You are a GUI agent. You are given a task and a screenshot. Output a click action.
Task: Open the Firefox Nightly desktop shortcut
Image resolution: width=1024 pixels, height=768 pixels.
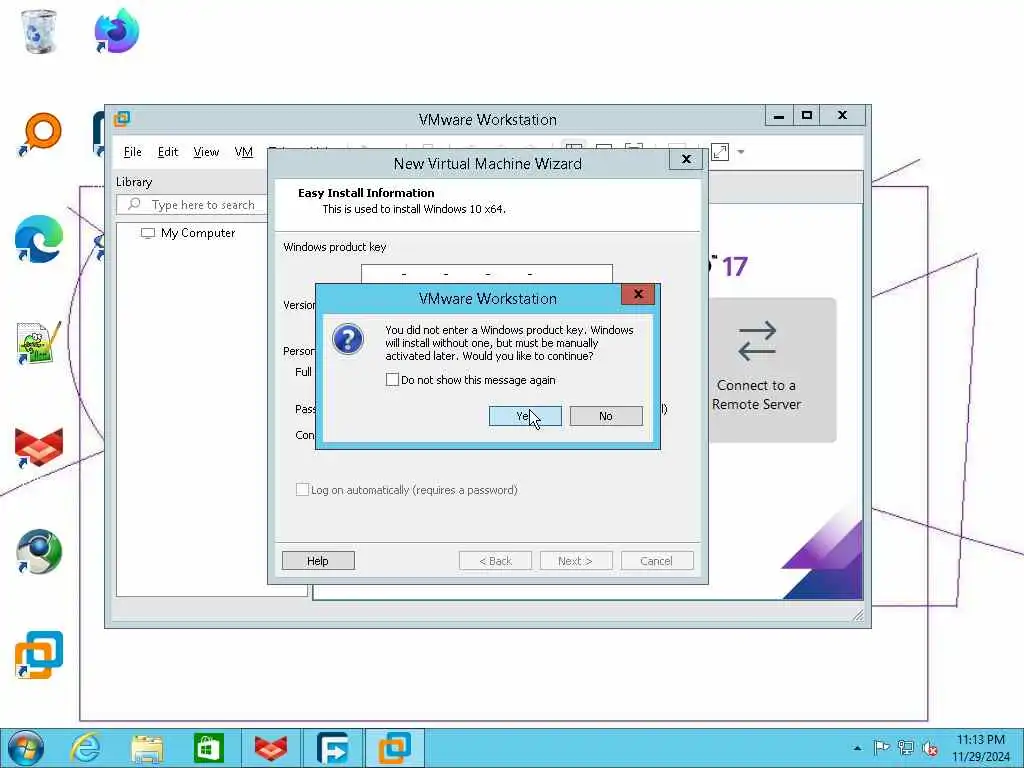pyautogui.click(x=116, y=31)
